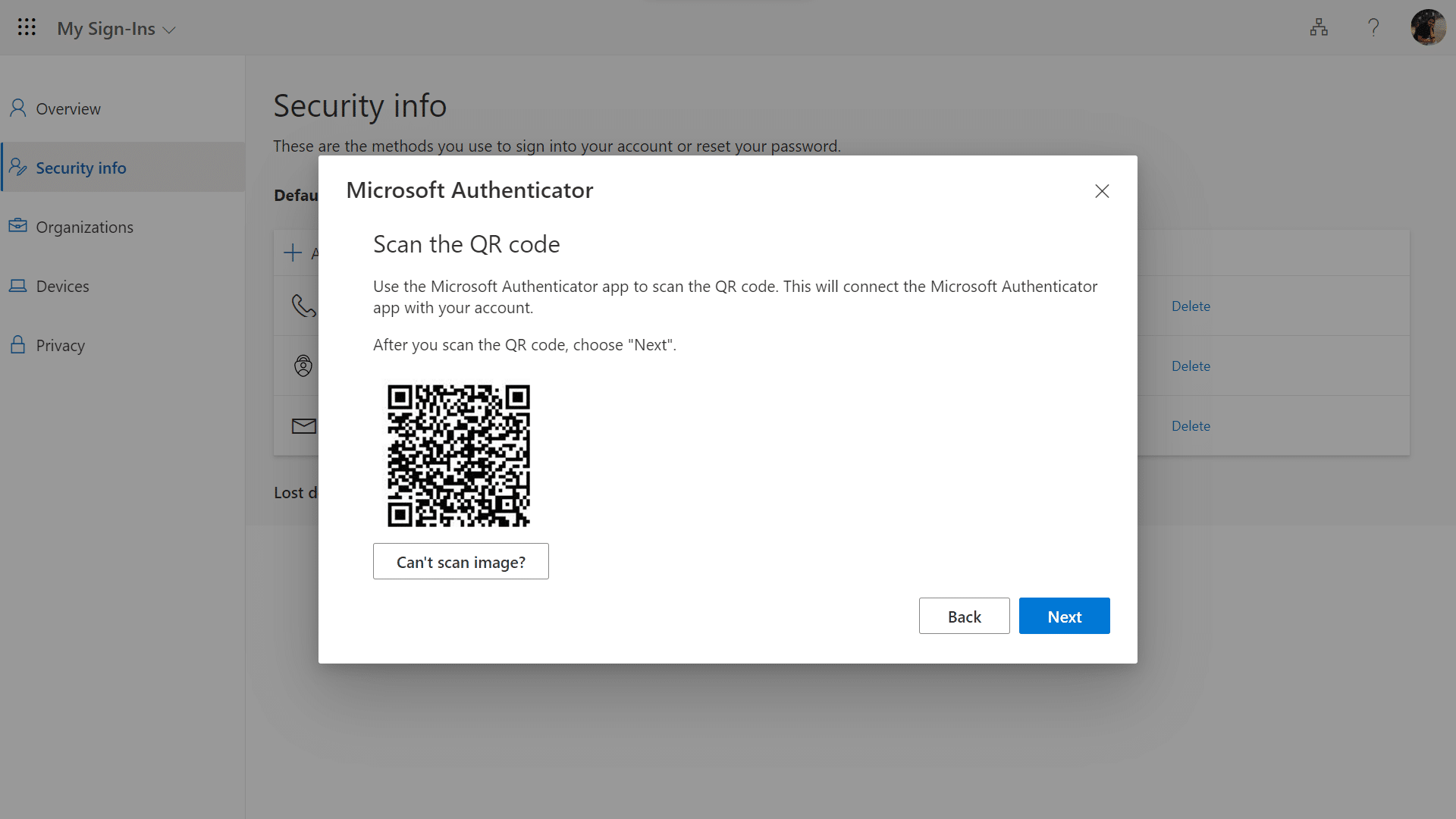Expand the Add method plus button
Image resolution: width=1456 pixels, height=819 pixels.
293,252
